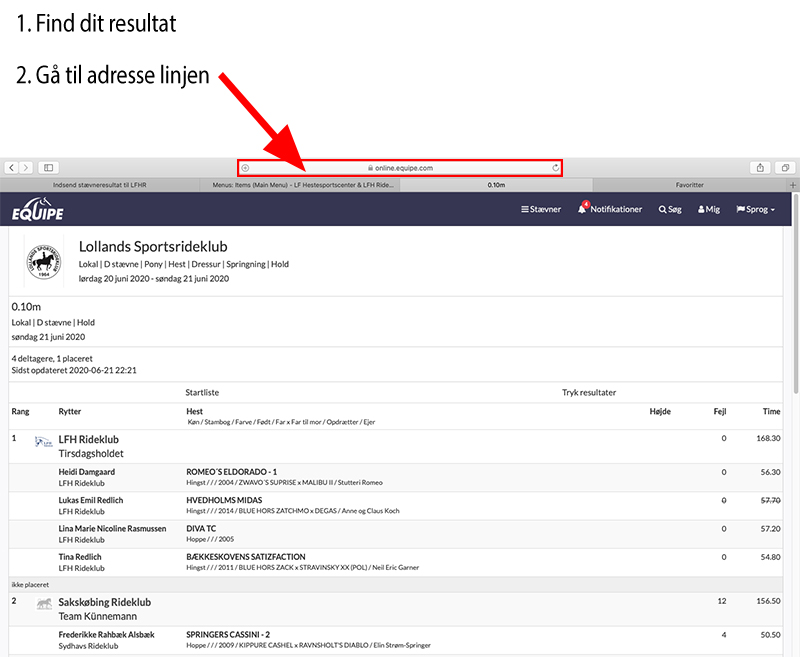800x657 pixels.
Task: Click the Time column header
Action: coord(771,411)
